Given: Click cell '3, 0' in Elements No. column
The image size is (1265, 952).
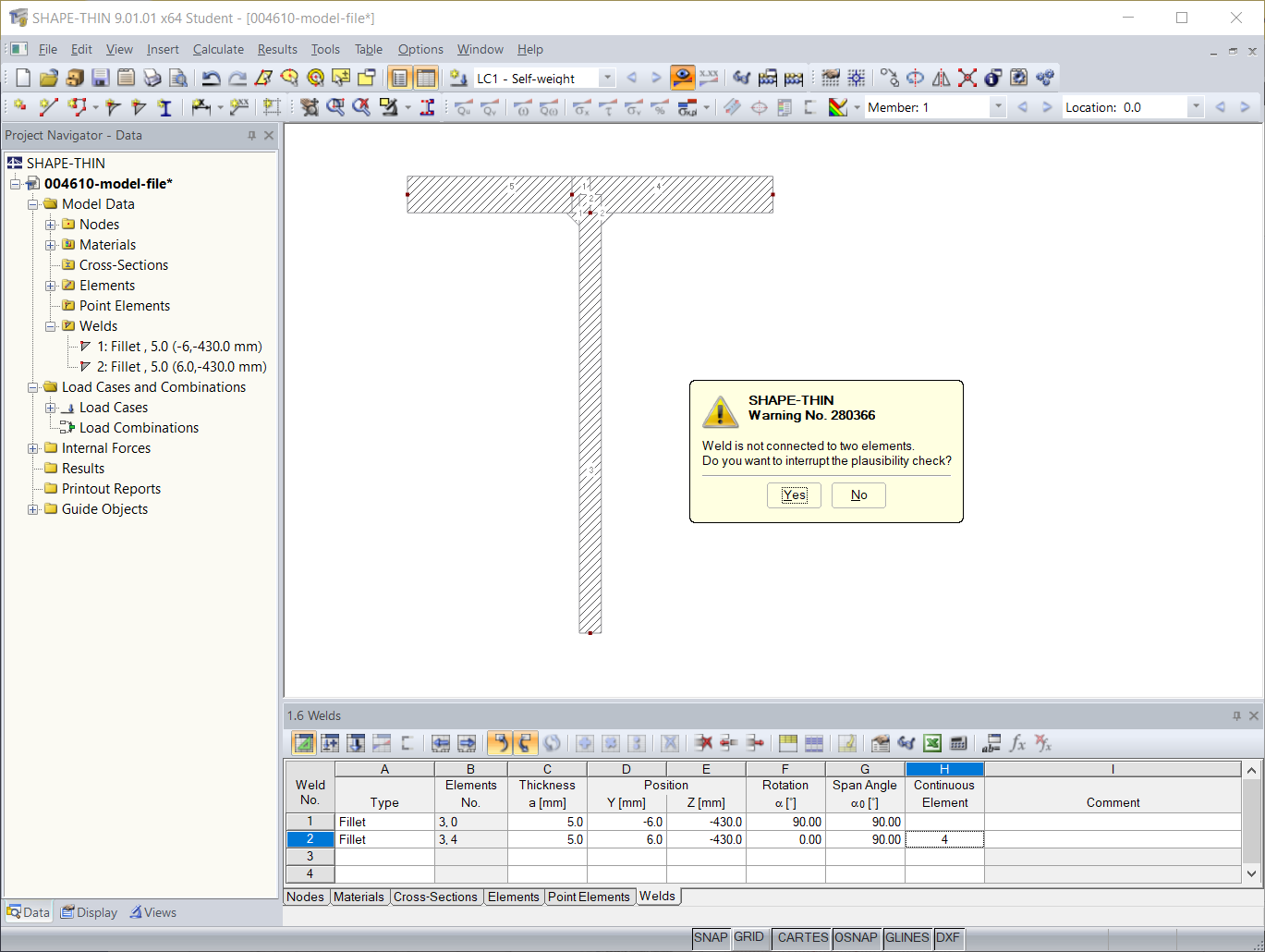Looking at the screenshot, I should [x=470, y=822].
